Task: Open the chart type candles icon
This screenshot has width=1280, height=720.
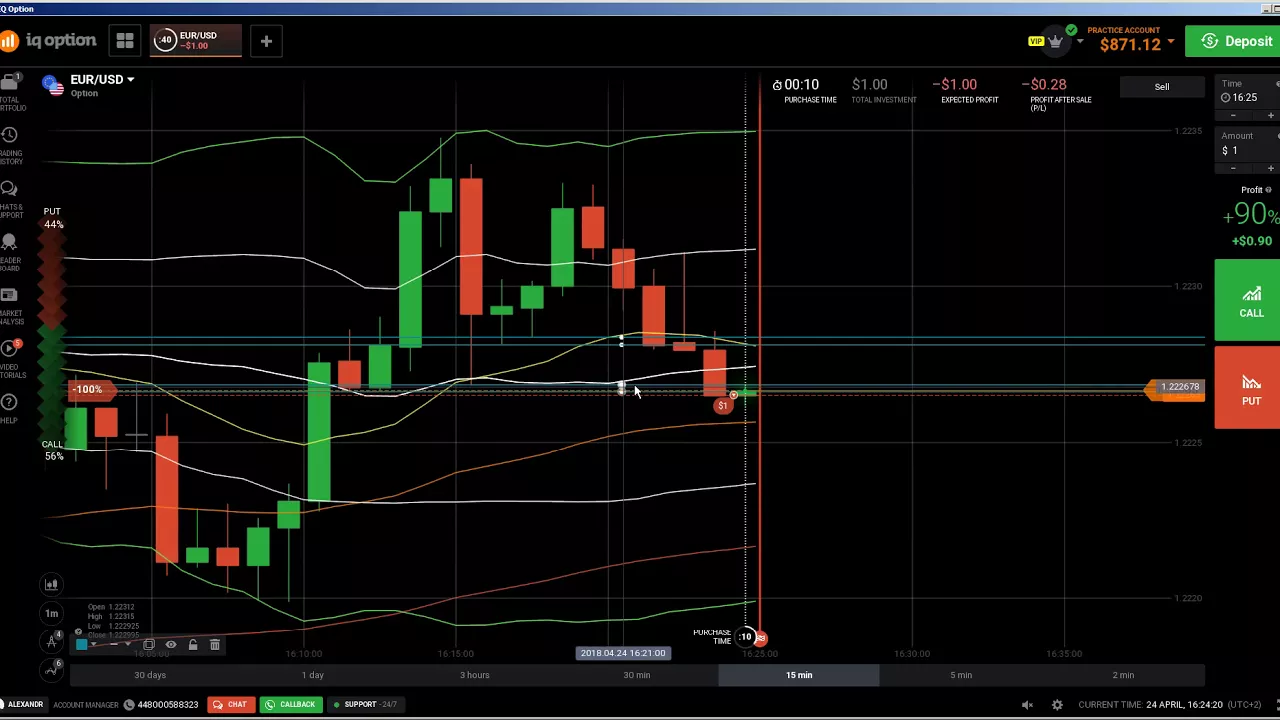Action: coord(51,584)
